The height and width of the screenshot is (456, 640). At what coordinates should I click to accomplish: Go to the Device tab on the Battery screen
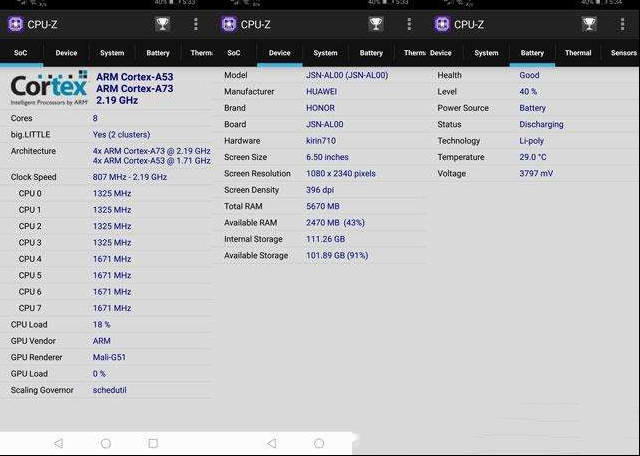tap(441, 53)
